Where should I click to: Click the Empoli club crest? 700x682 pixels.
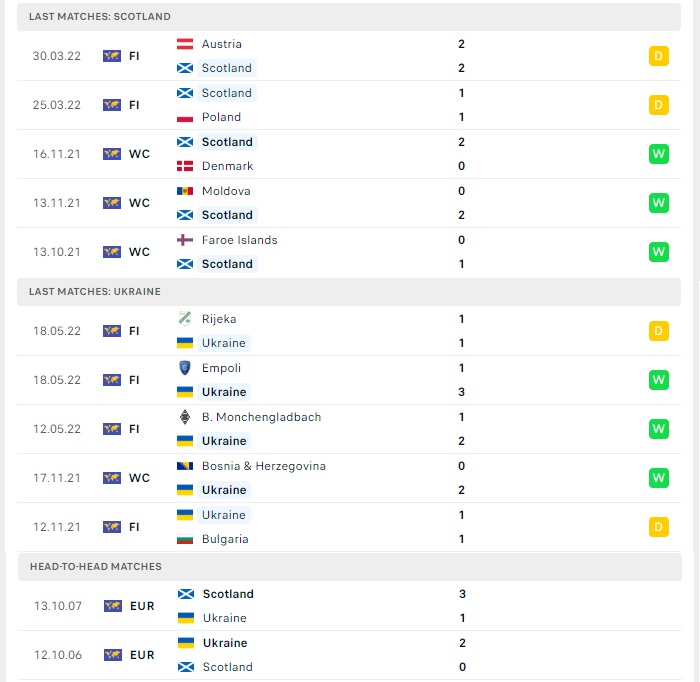coord(185,368)
